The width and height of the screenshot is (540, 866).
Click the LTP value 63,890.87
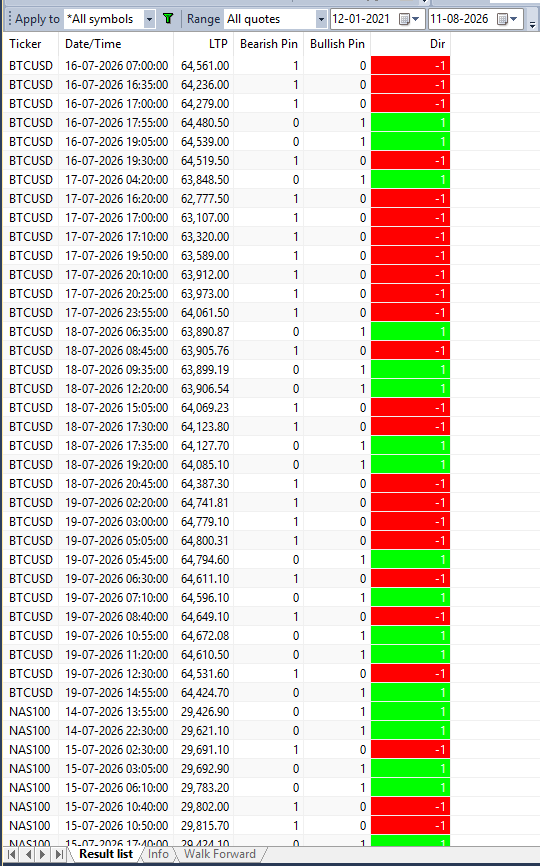click(205, 331)
